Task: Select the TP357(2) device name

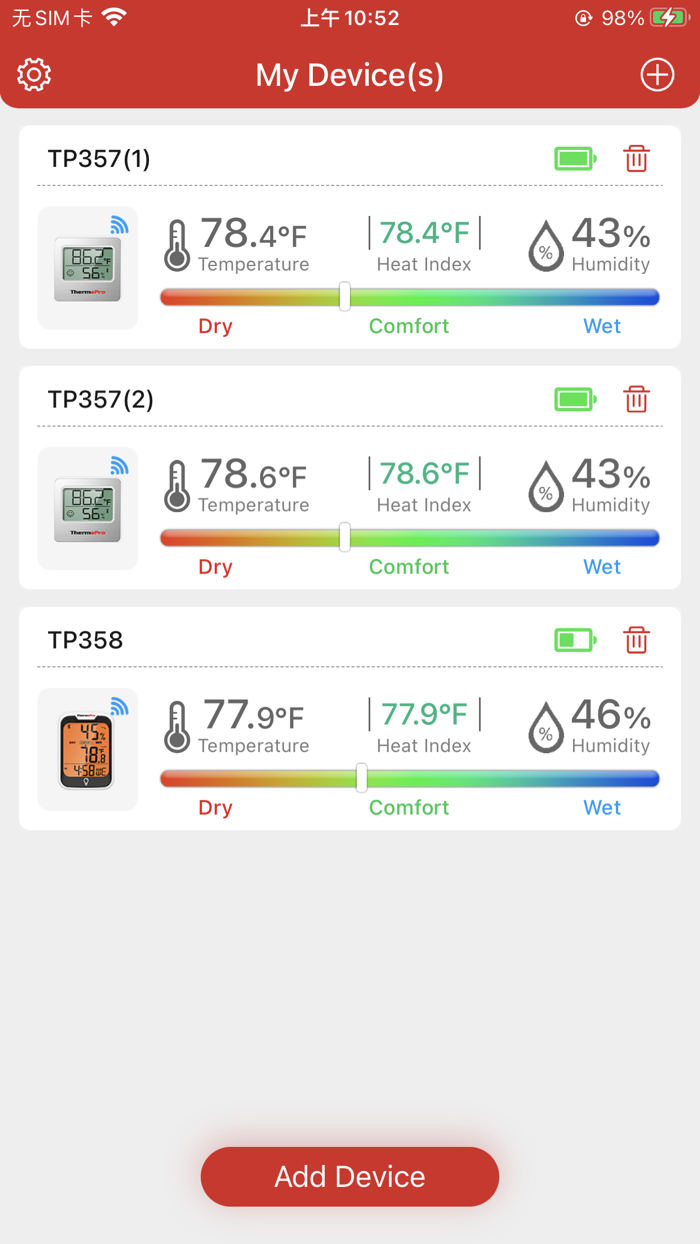Action: [100, 399]
